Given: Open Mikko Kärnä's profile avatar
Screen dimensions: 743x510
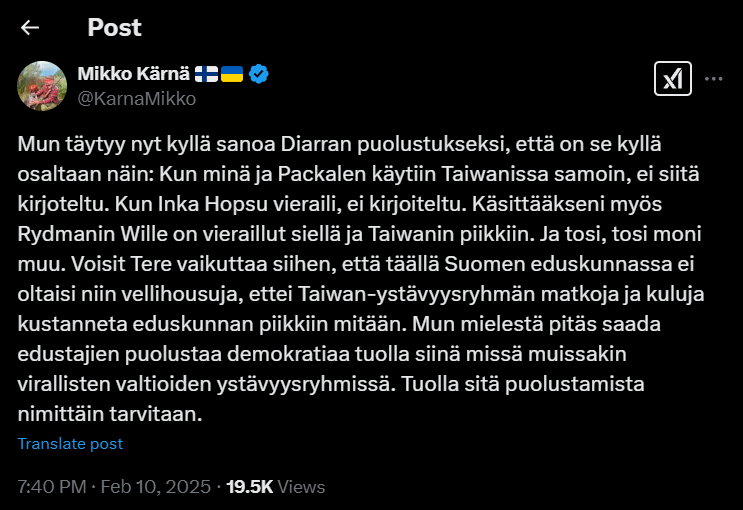Looking at the screenshot, I should (42, 86).
